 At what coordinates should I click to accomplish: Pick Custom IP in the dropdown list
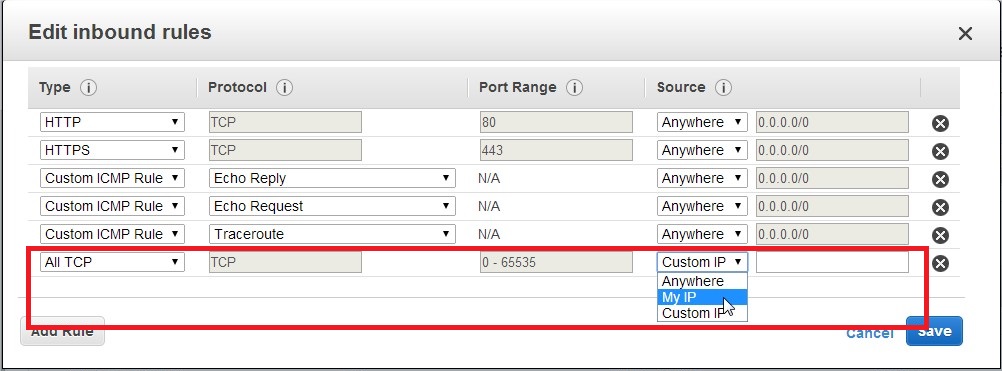pos(702,313)
